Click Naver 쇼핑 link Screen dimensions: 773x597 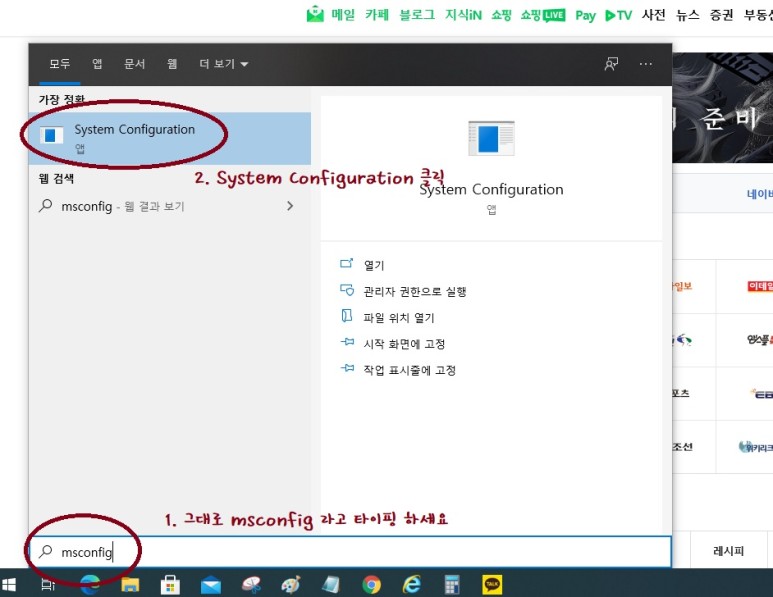501,15
